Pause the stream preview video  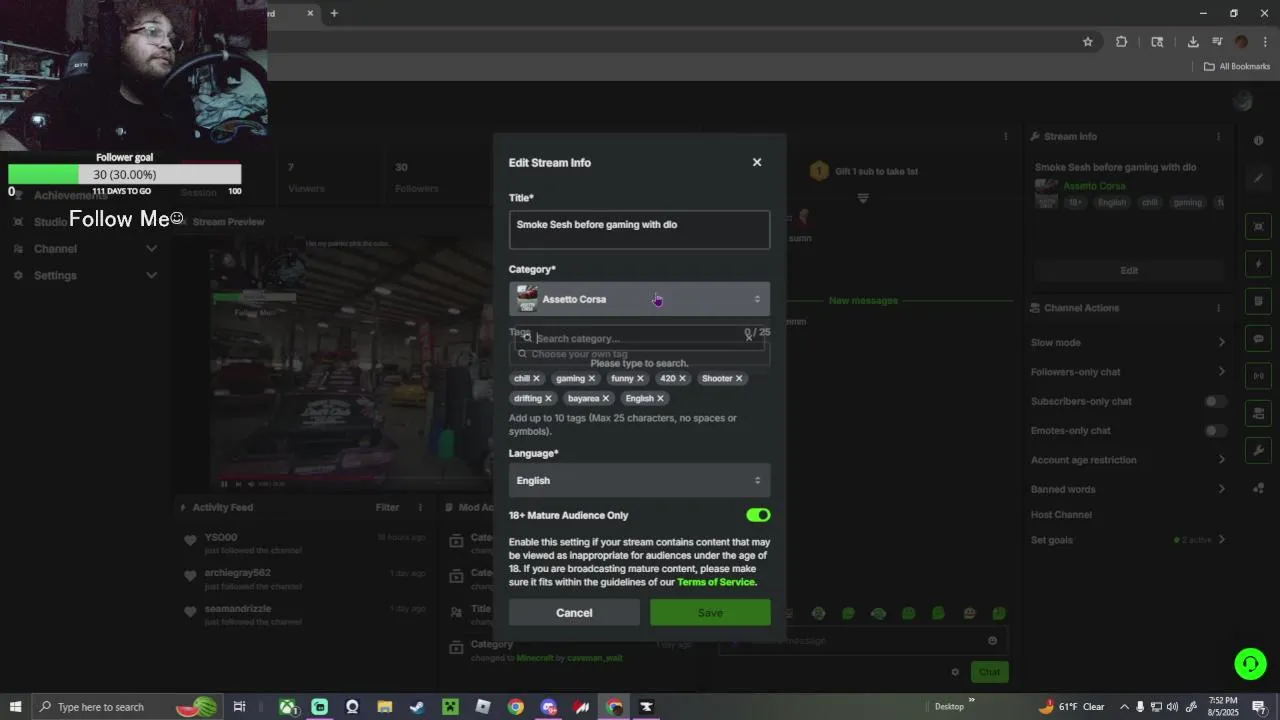click(224, 484)
